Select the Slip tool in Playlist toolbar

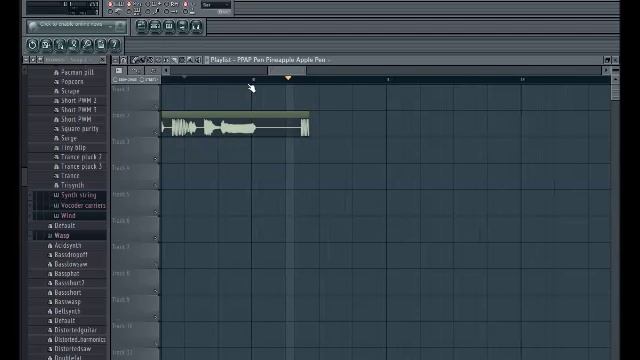[x=166, y=60]
